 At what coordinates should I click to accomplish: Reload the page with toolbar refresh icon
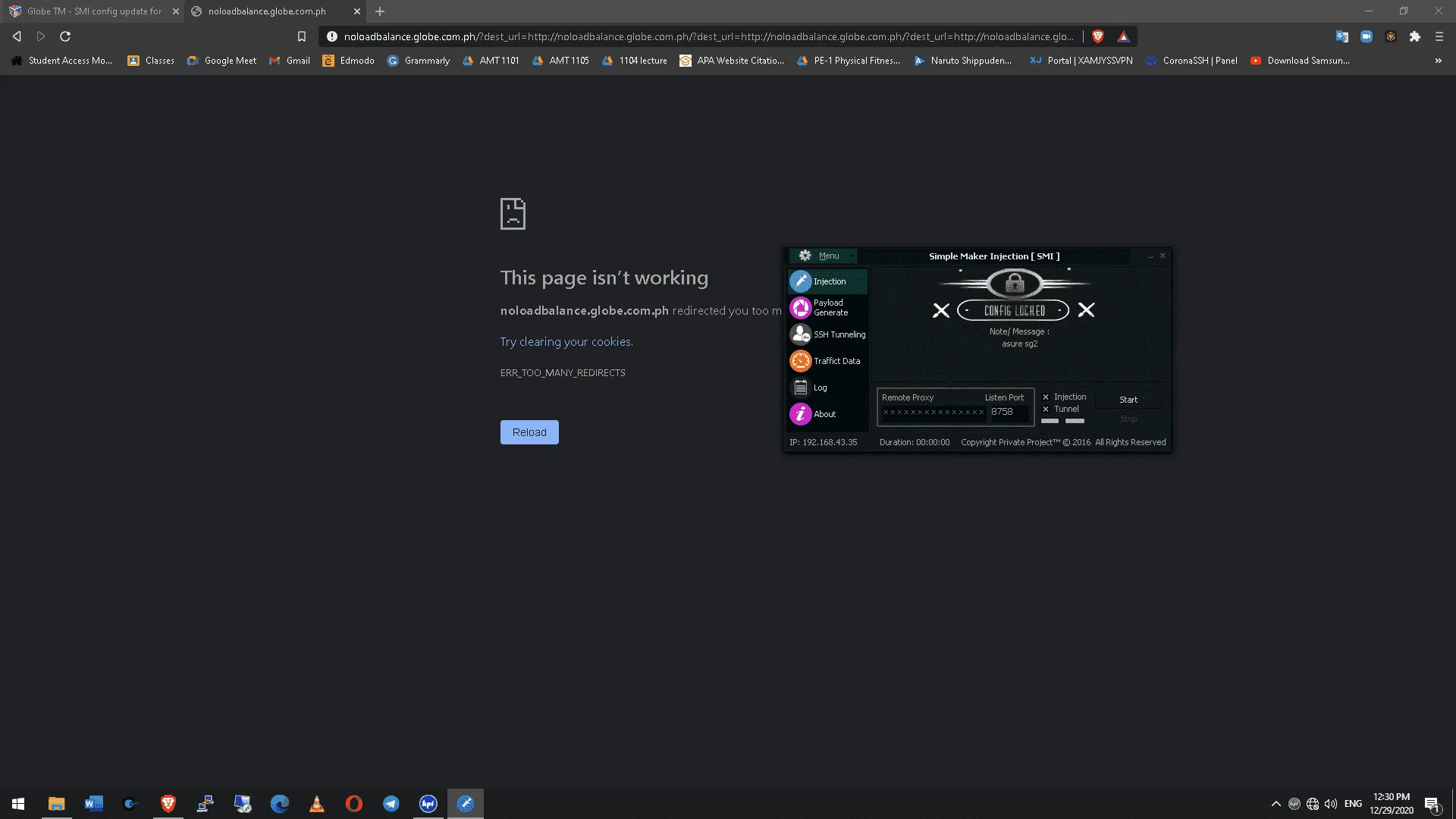(x=65, y=36)
